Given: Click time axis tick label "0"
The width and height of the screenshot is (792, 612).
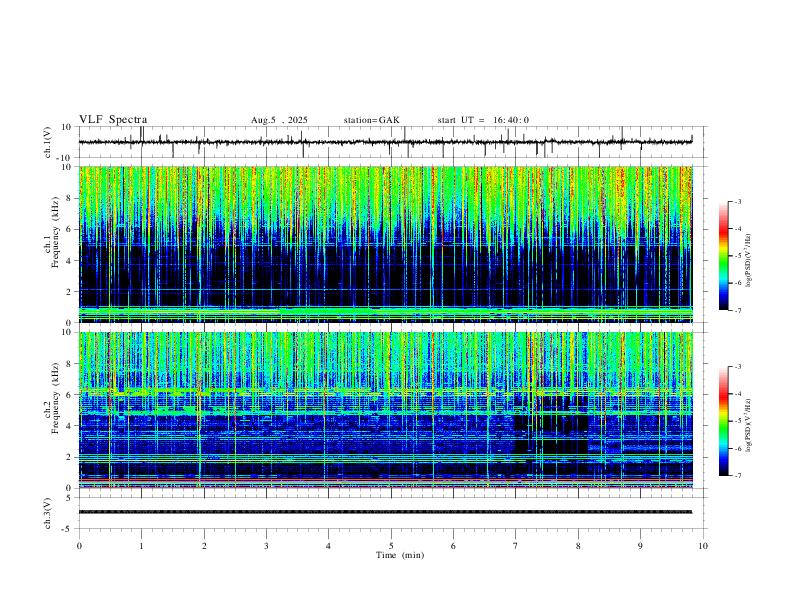Looking at the screenshot, I should pyautogui.click(x=79, y=546).
